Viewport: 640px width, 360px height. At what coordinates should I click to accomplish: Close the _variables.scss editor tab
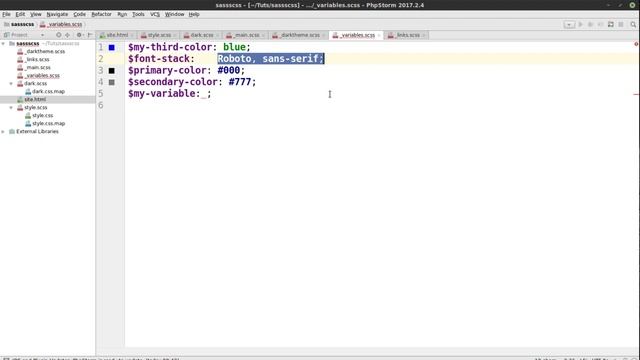(x=379, y=36)
